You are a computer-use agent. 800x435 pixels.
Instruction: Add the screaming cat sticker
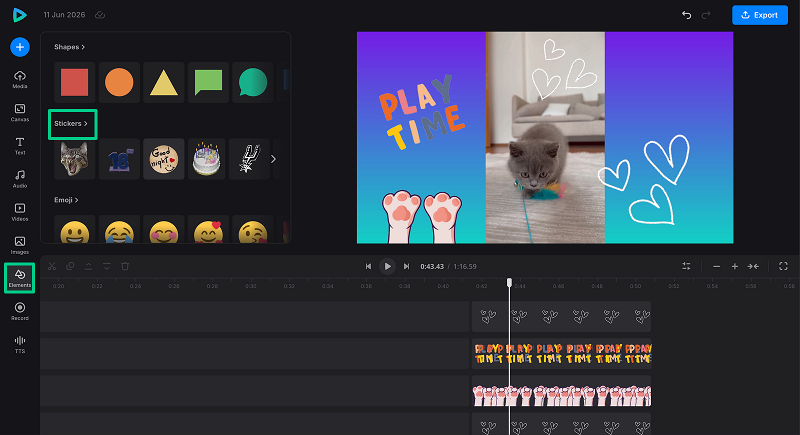74,159
